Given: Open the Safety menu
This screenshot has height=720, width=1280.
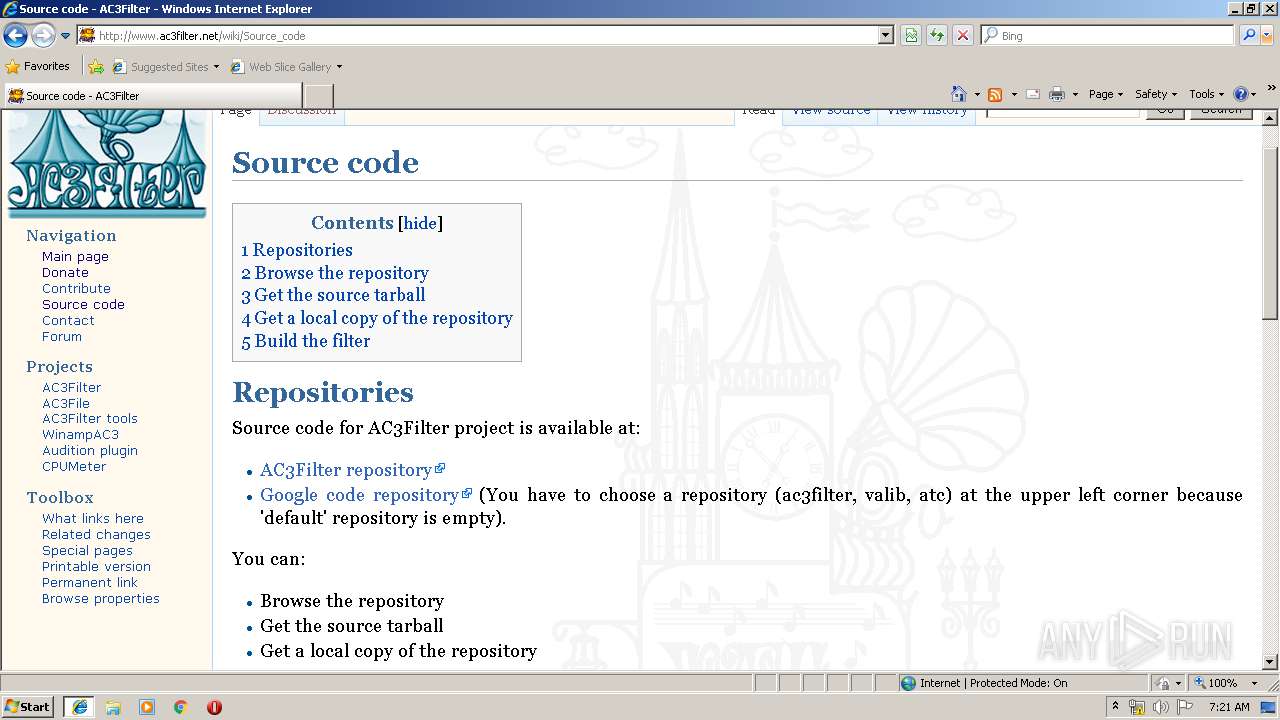Looking at the screenshot, I should tap(1156, 94).
